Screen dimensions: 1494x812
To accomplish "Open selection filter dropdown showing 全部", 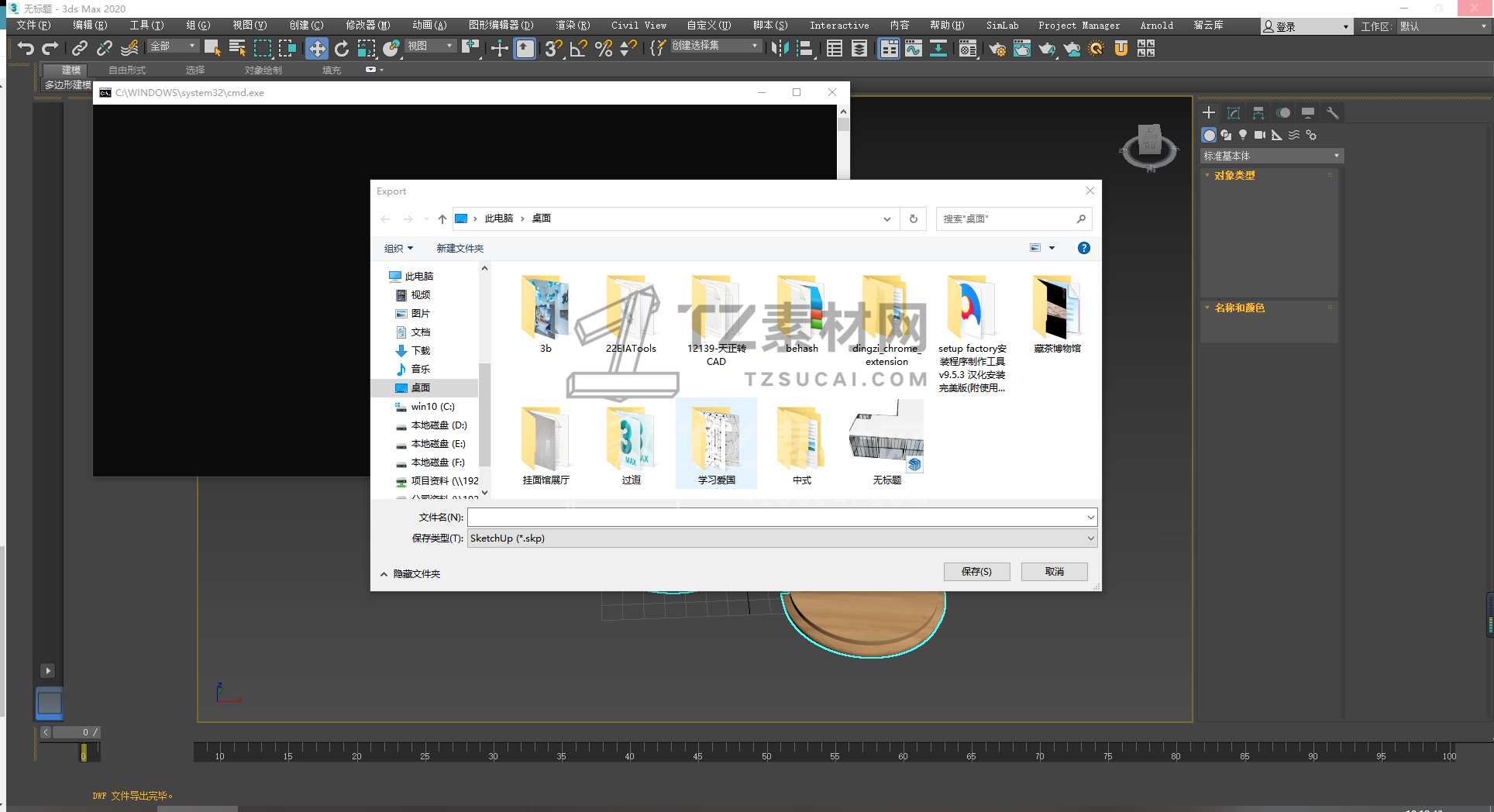I will (173, 46).
